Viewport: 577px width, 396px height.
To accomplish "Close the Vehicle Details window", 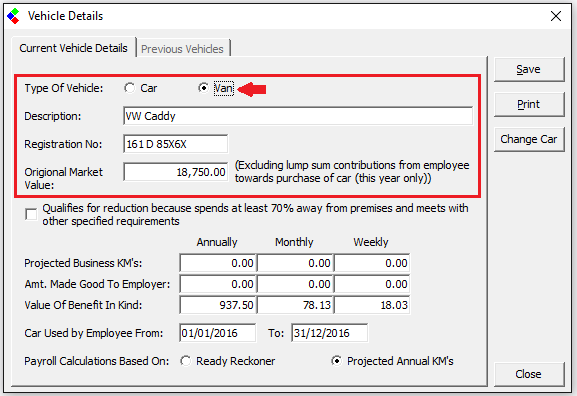I will tap(556, 16).
